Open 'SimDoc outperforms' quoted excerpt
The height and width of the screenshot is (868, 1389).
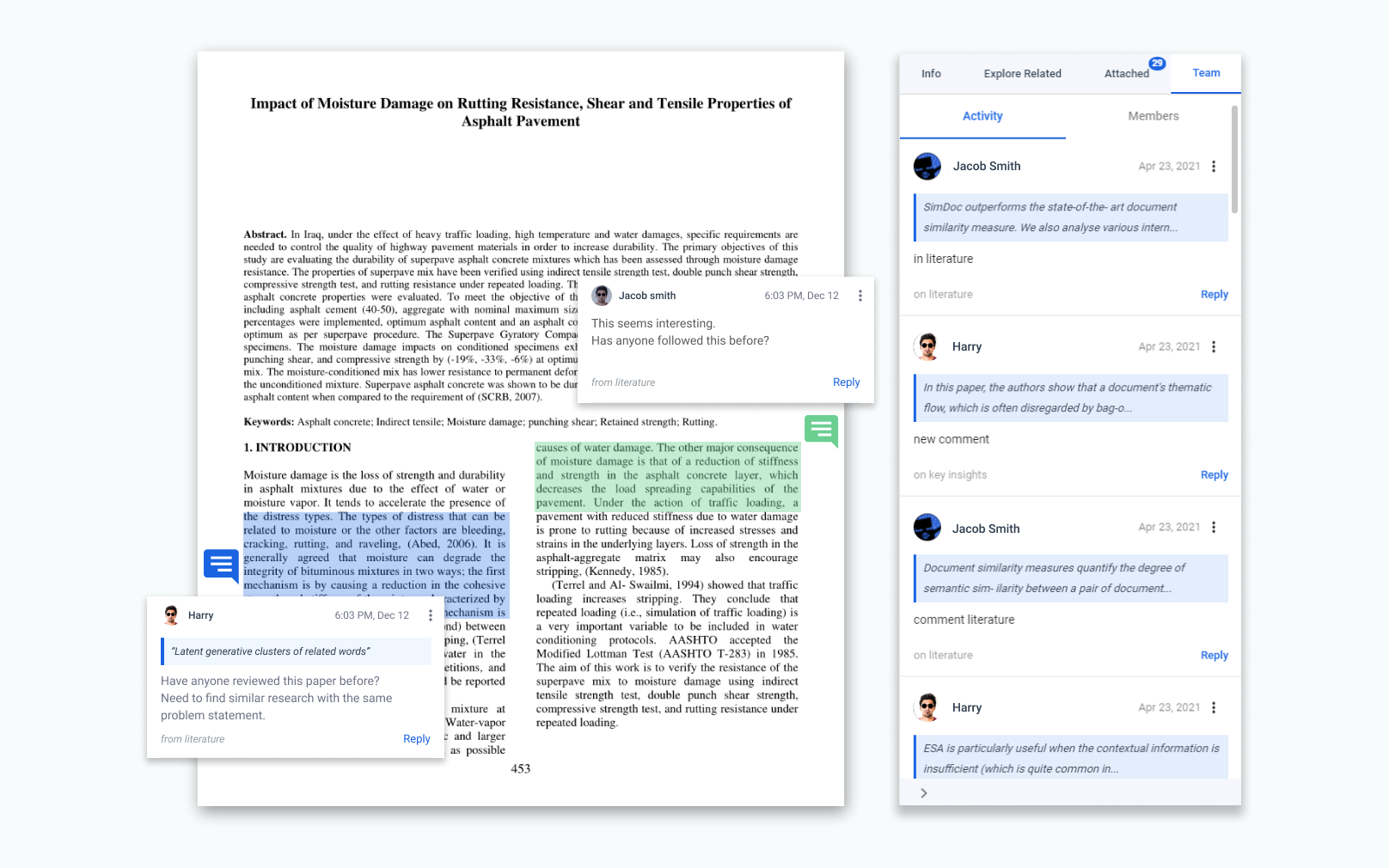coord(1070,217)
